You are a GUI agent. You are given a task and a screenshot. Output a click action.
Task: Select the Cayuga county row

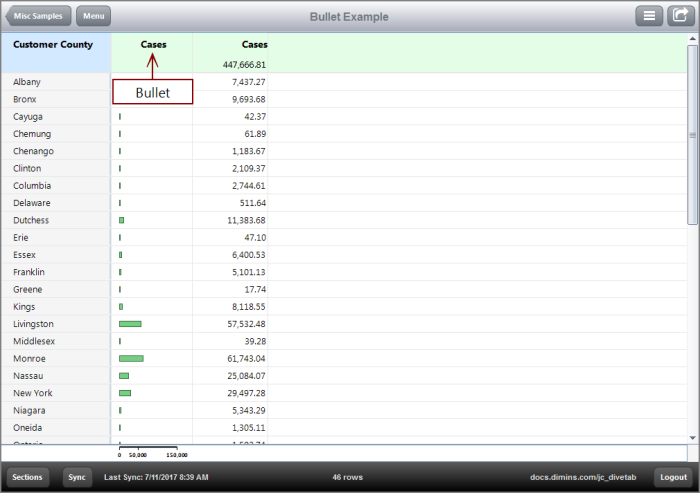344,117
